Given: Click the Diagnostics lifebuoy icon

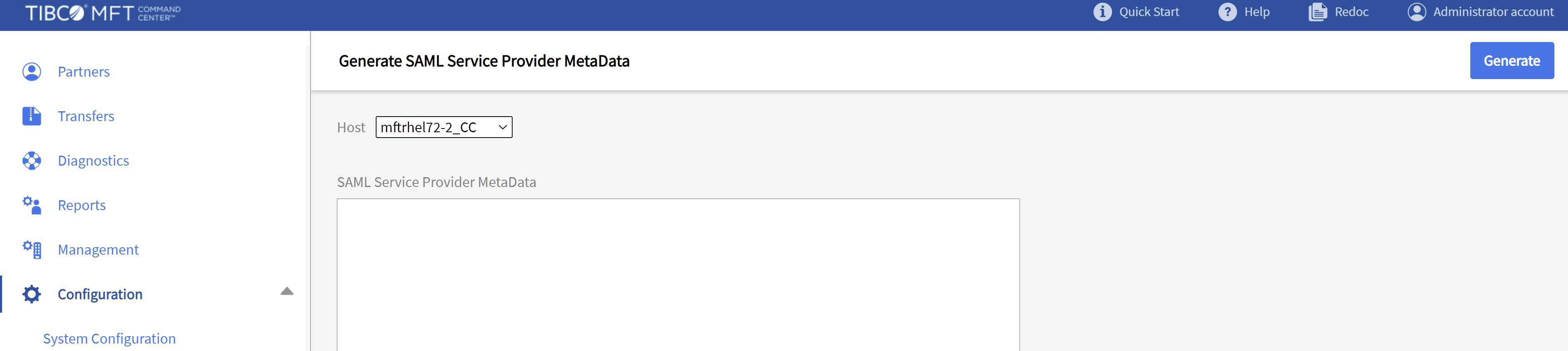Looking at the screenshot, I should [x=32, y=161].
